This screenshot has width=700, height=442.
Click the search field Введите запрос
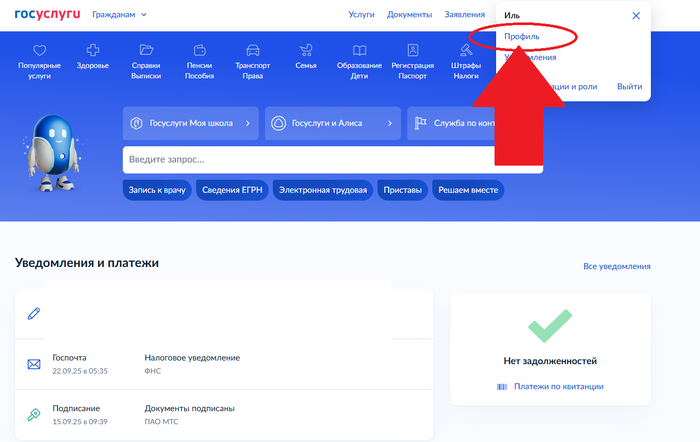(x=310, y=160)
